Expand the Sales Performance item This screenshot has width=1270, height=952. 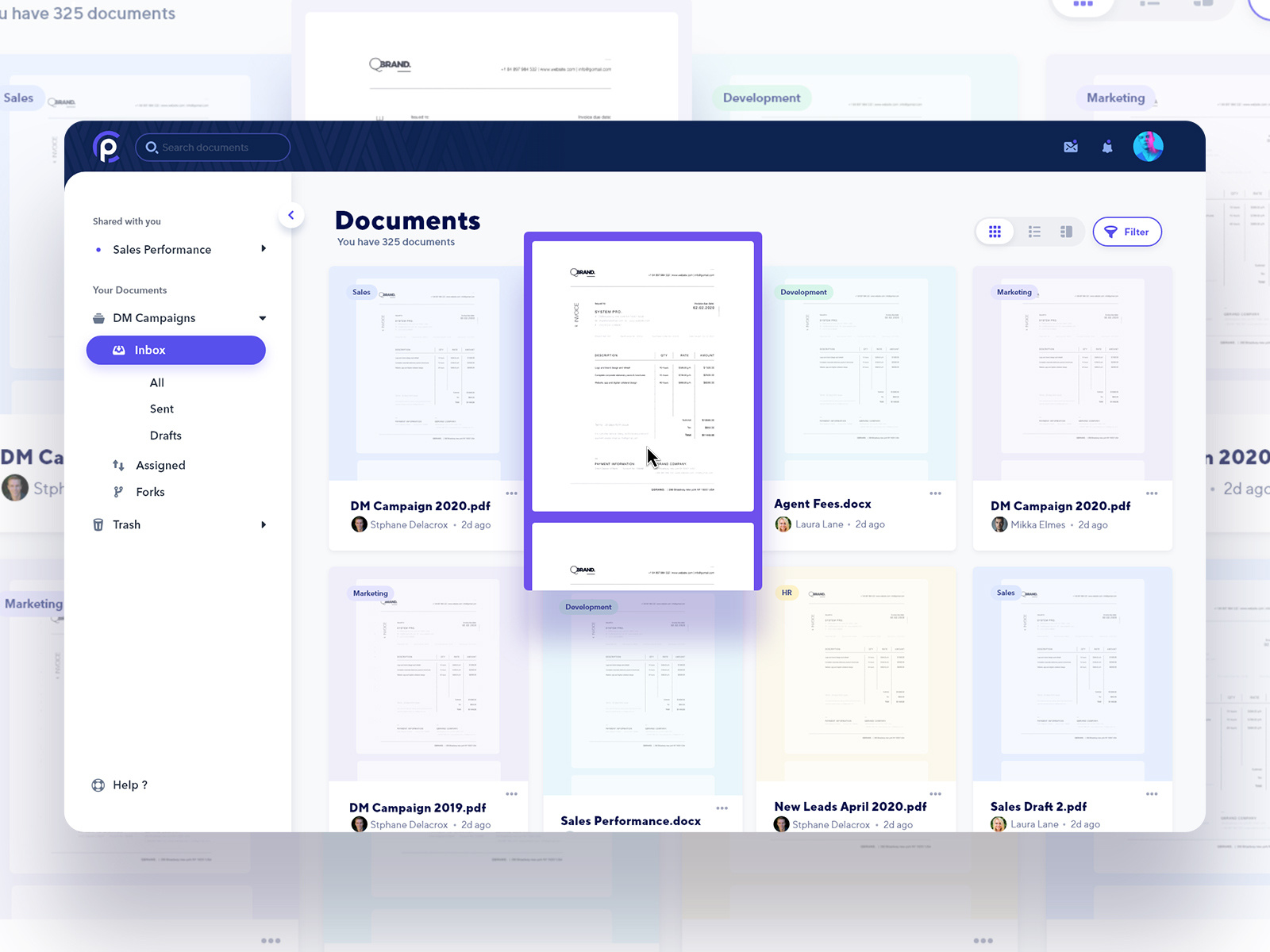click(264, 249)
